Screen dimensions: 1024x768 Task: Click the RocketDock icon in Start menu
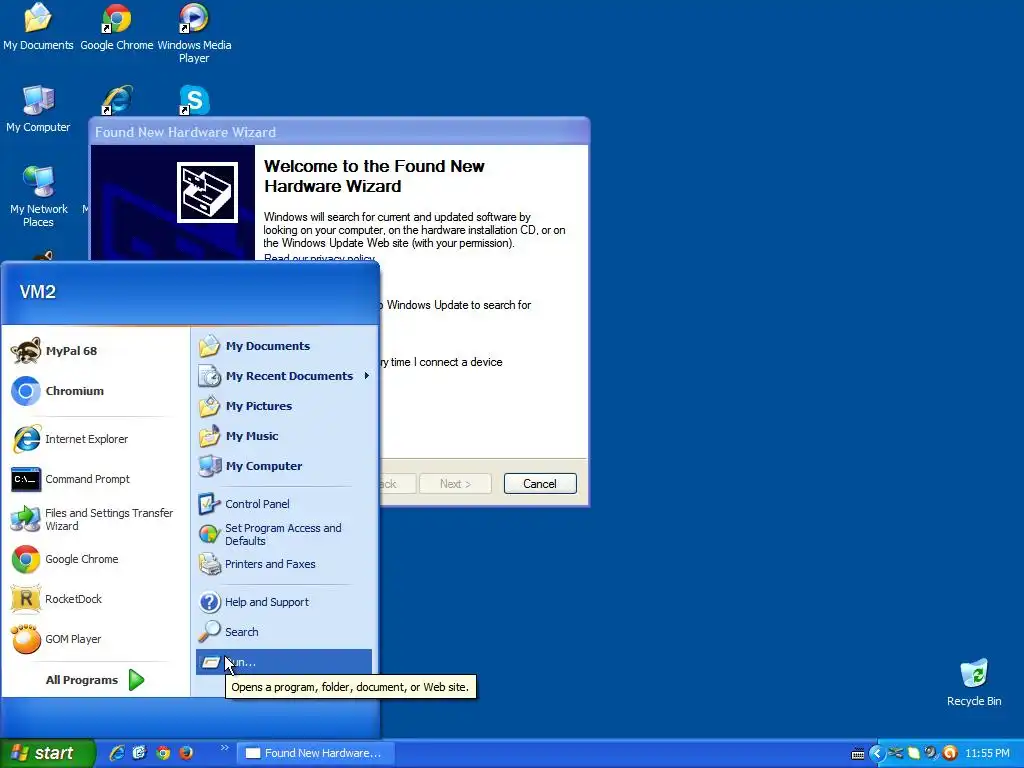coord(26,599)
